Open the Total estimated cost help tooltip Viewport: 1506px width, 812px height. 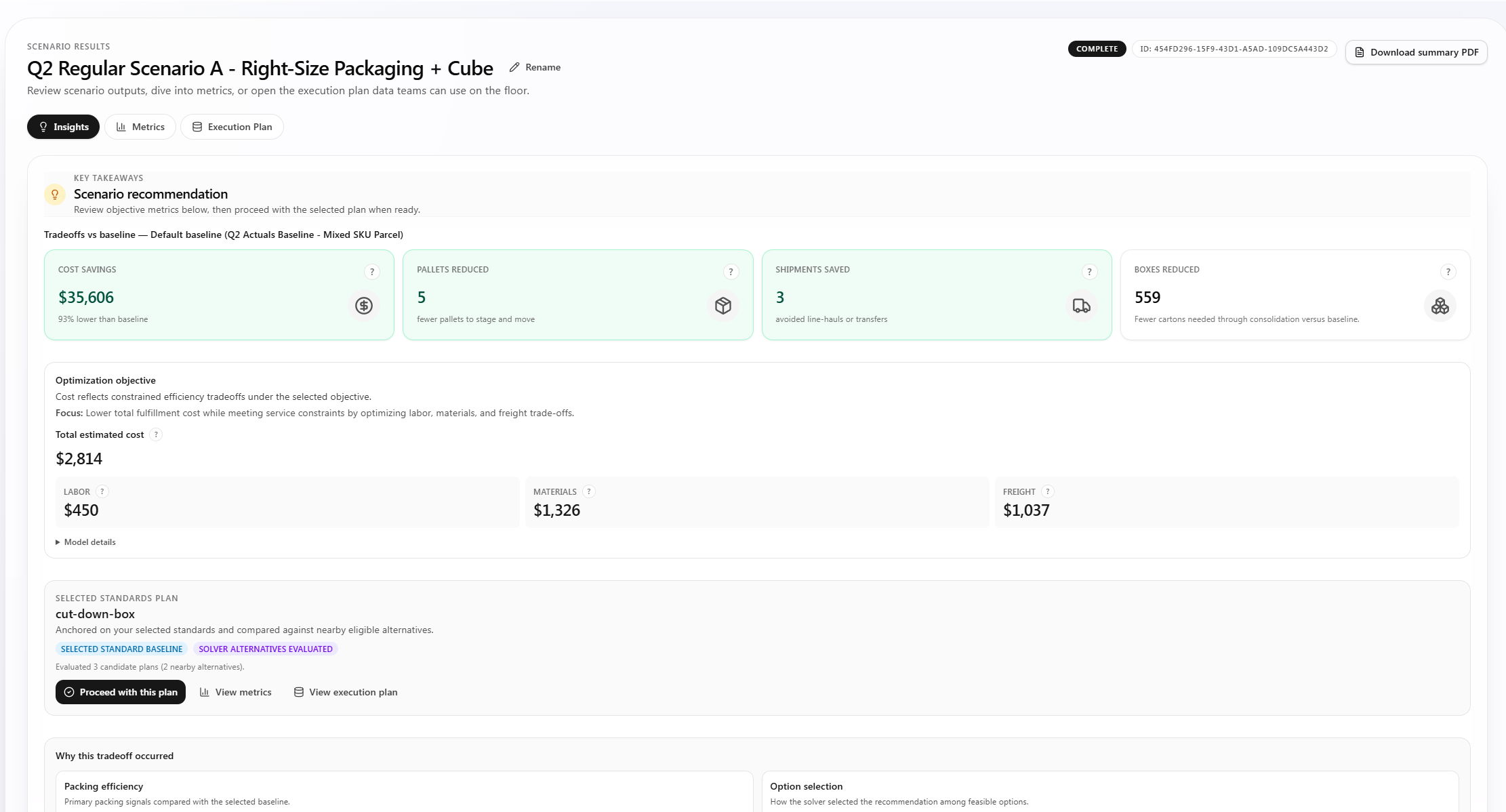click(155, 434)
